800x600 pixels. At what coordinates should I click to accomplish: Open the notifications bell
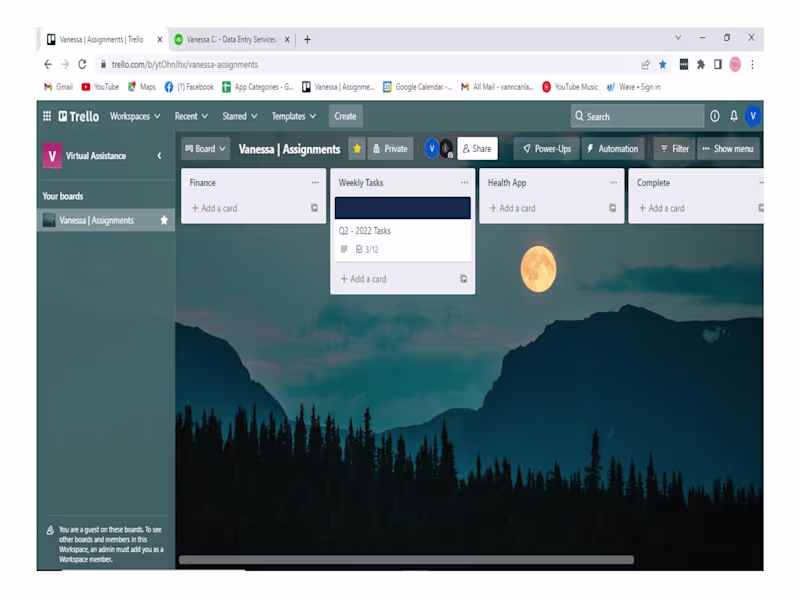(x=734, y=116)
